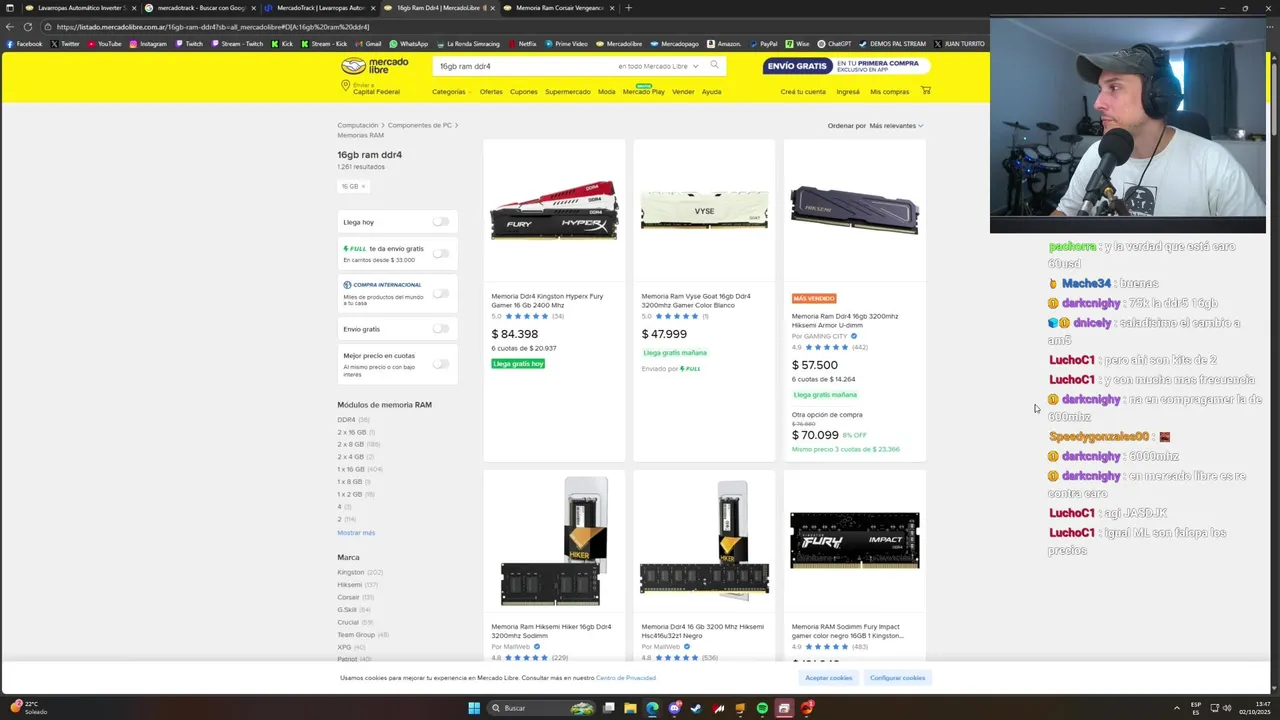Viewport: 1280px width, 720px height.
Task: Remove the 16 GB filter chip
Action: pyautogui.click(x=363, y=186)
